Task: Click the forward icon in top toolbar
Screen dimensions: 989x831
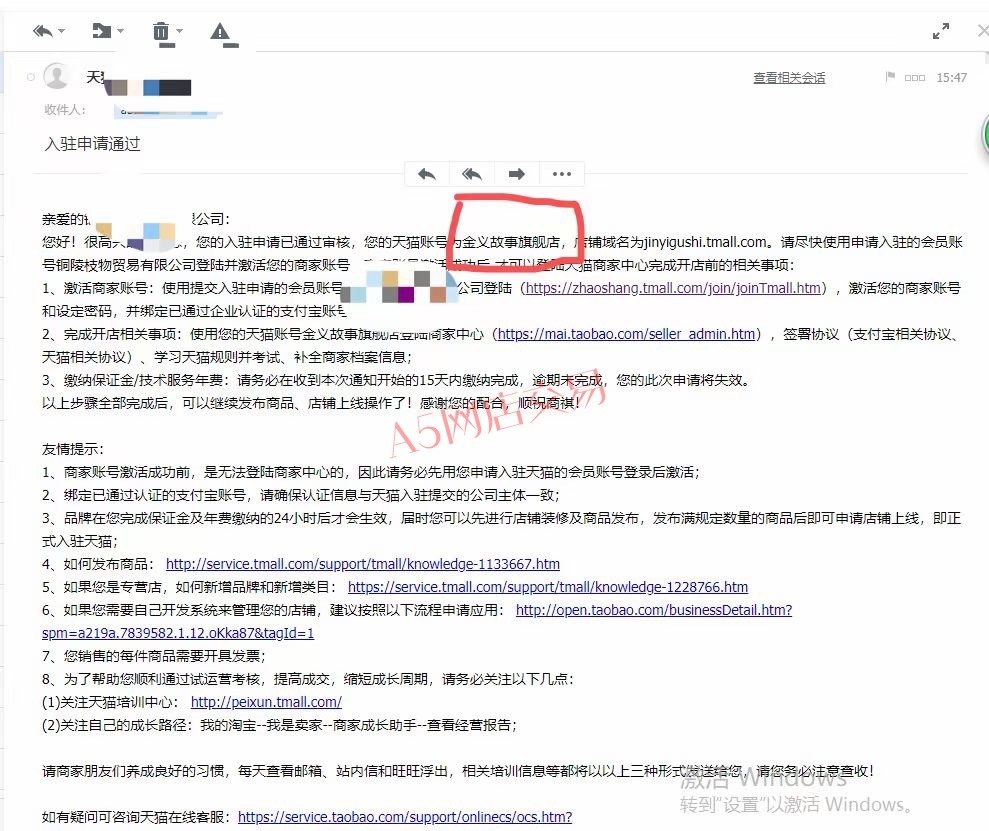Action: click(x=102, y=30)
